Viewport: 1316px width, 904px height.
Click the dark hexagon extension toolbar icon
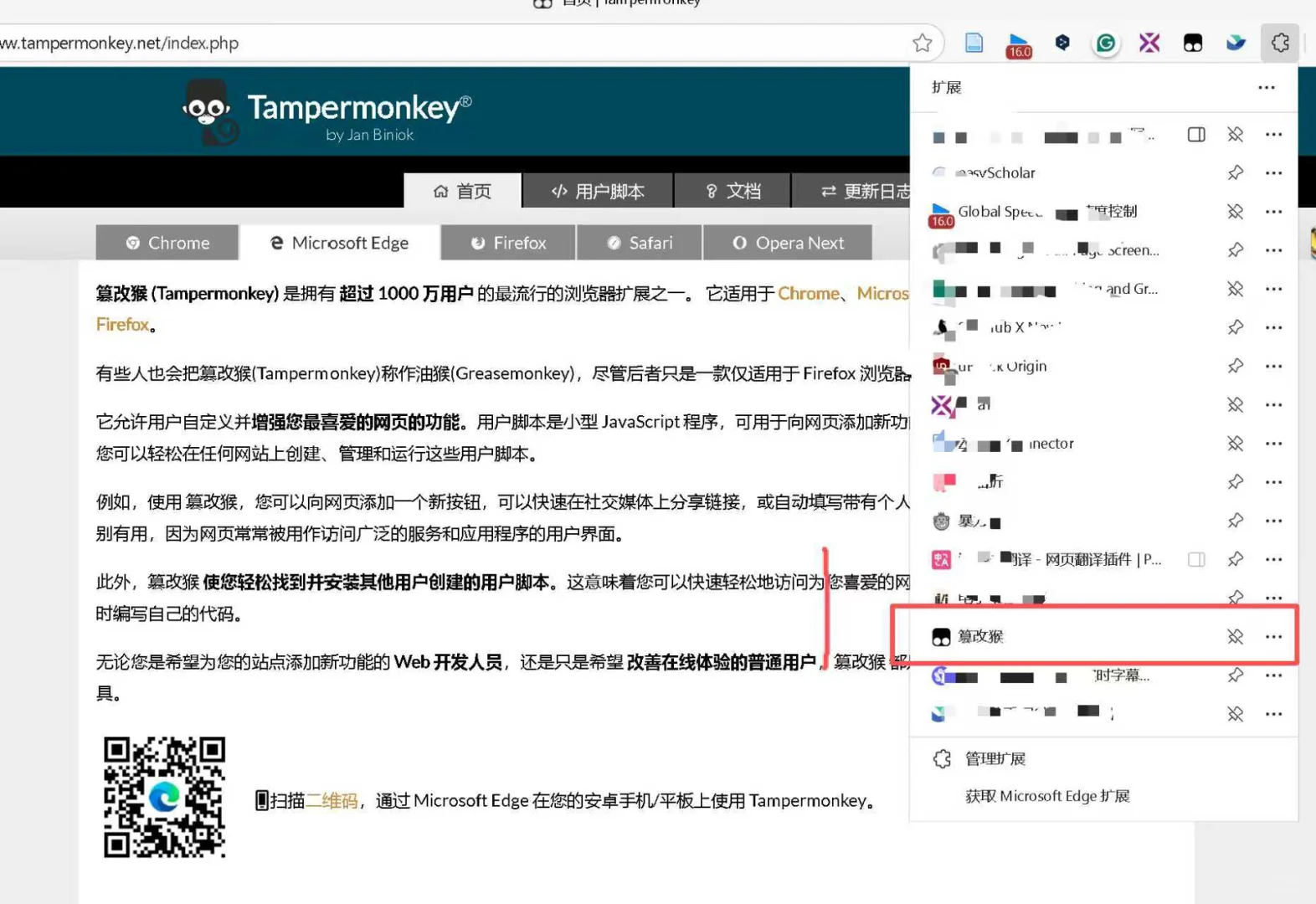[x=1062, y=42]
